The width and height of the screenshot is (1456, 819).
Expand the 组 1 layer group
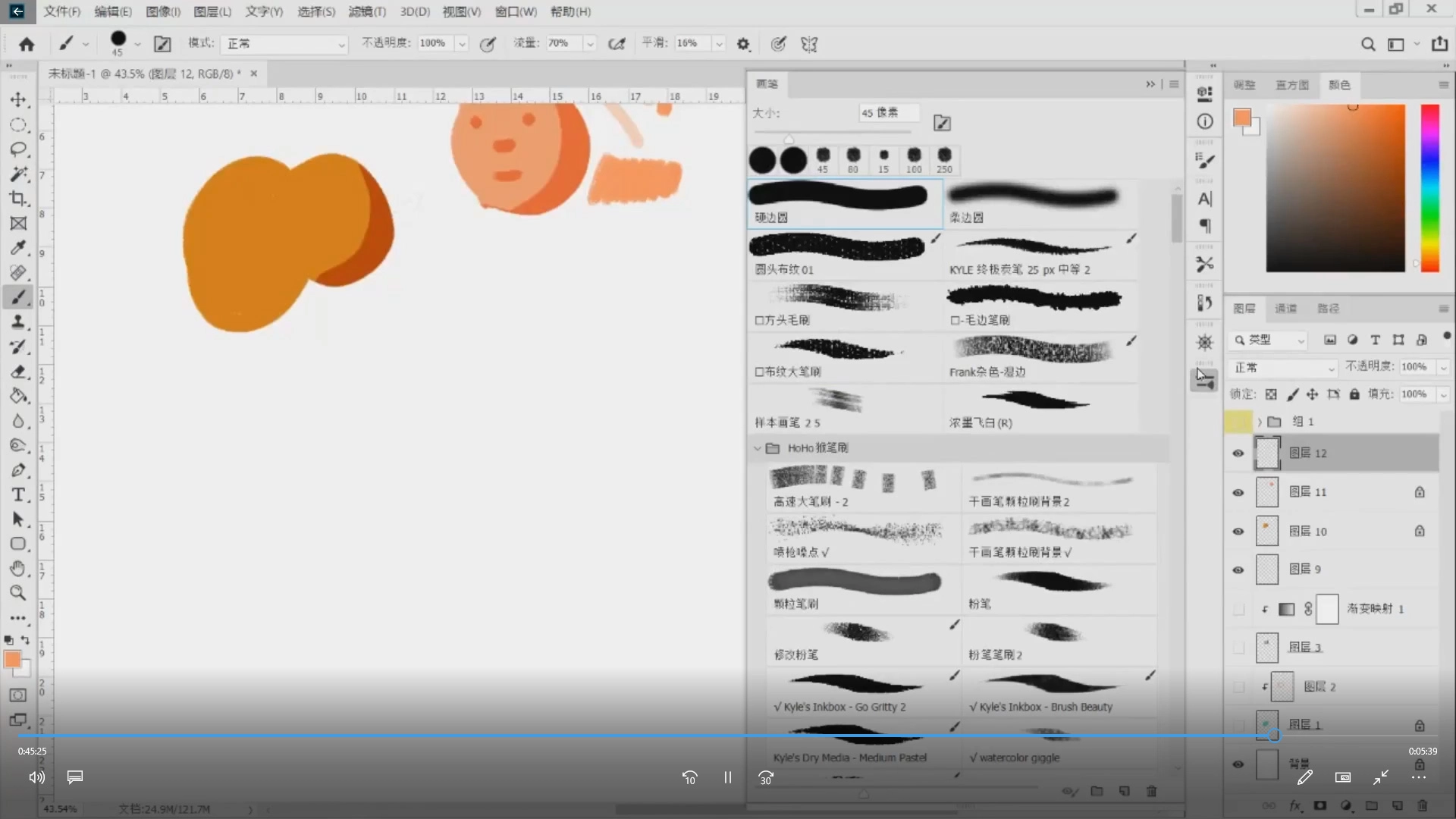coord(1260,422)
